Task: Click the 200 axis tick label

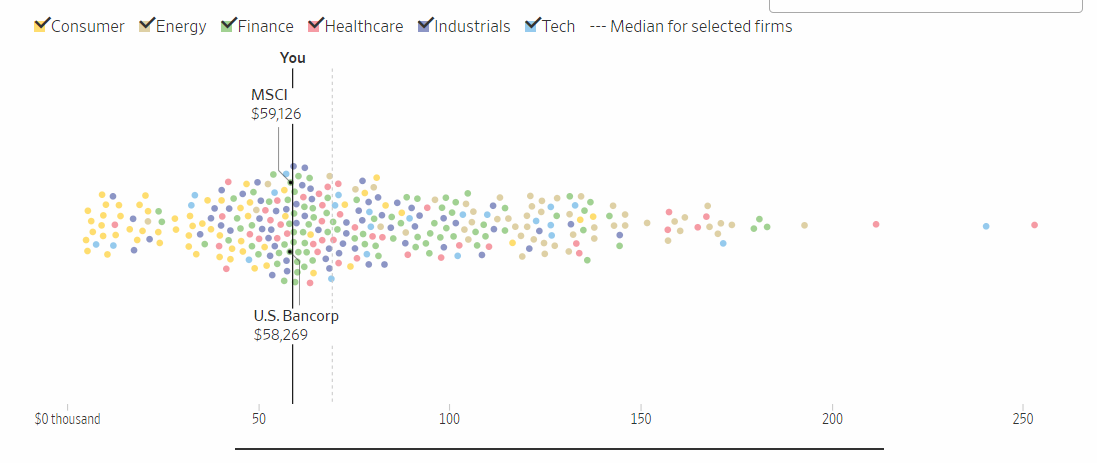Action: tap(832, 418)
